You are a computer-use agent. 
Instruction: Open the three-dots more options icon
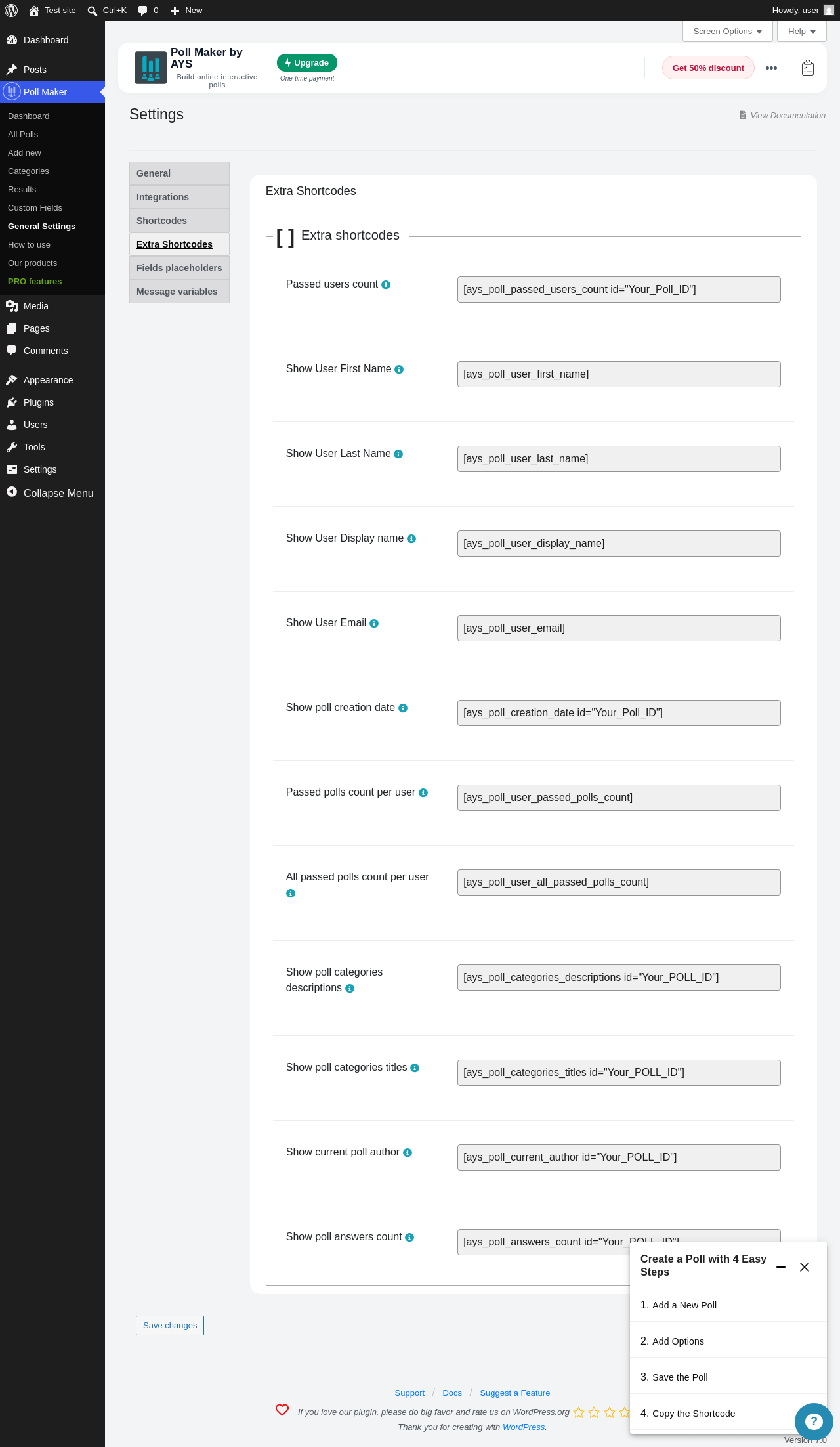click(x=771, y=68)
